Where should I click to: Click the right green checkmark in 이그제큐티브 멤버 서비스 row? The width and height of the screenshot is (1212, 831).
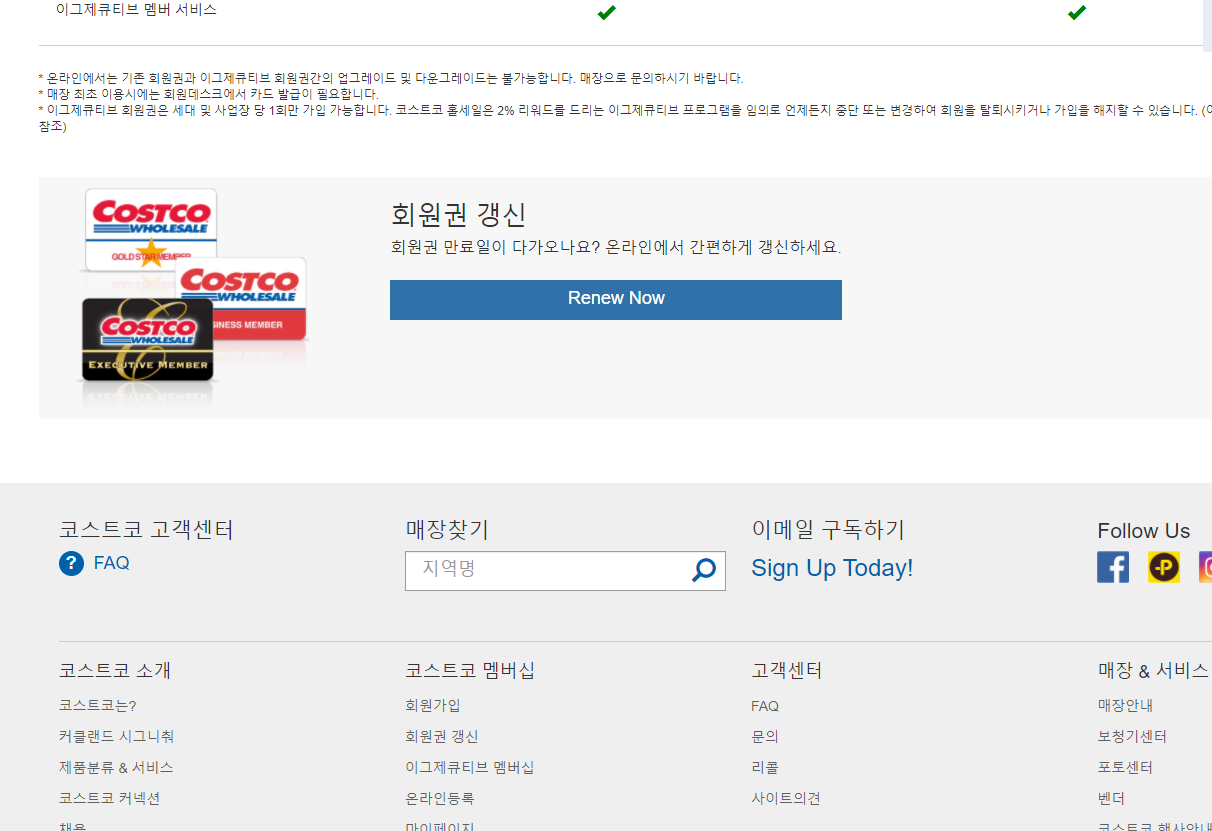[1077, 12]
